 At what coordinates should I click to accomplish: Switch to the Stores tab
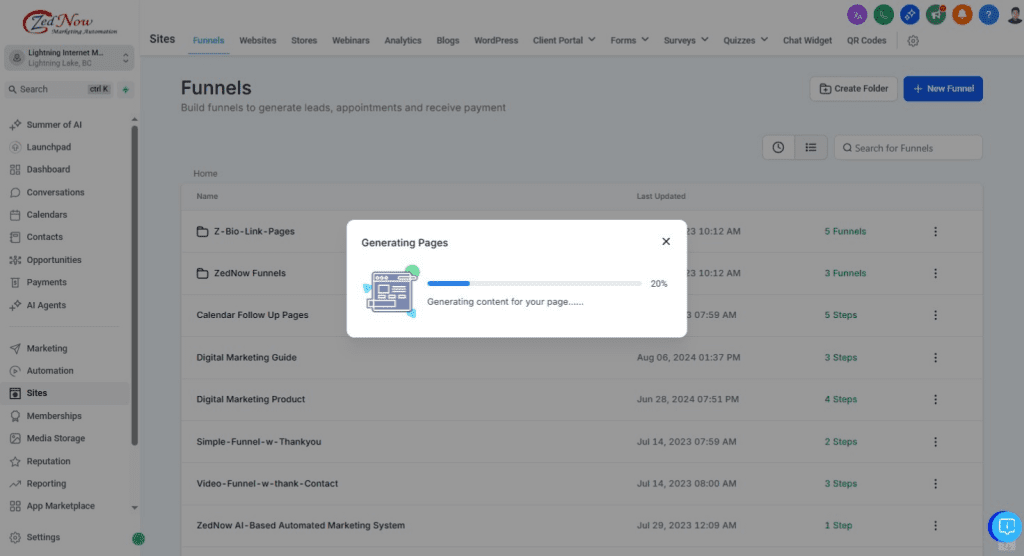tap(304, 41)
